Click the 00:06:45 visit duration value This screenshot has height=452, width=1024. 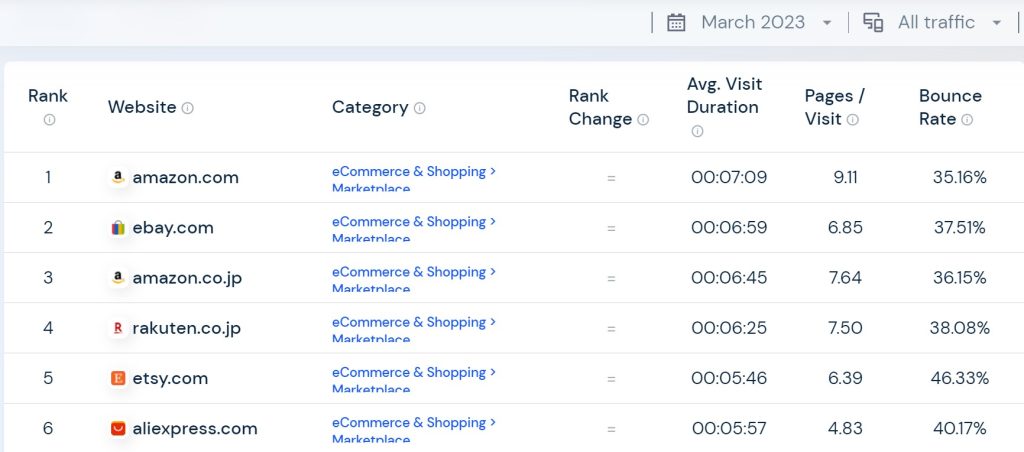pos(729,278)
